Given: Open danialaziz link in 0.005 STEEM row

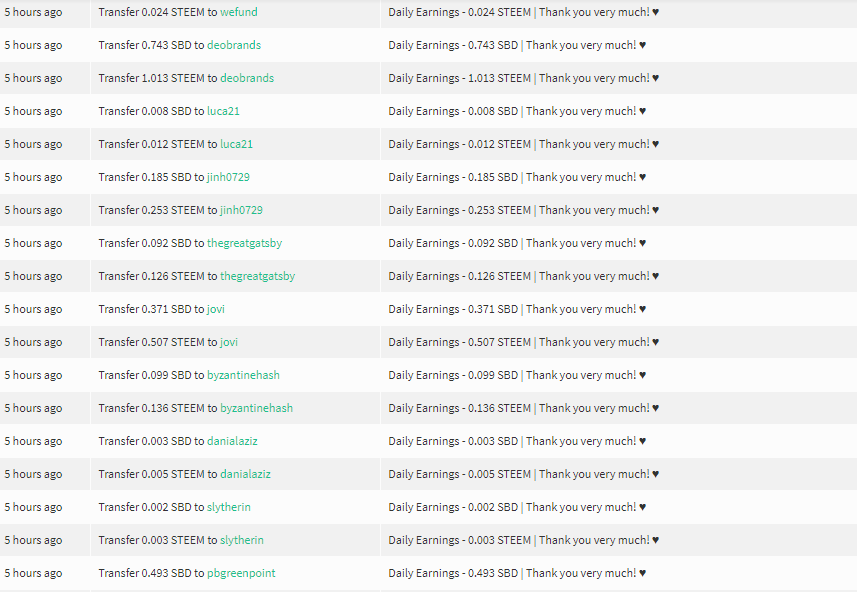Looking at the screenshot, I should point(245,474).
